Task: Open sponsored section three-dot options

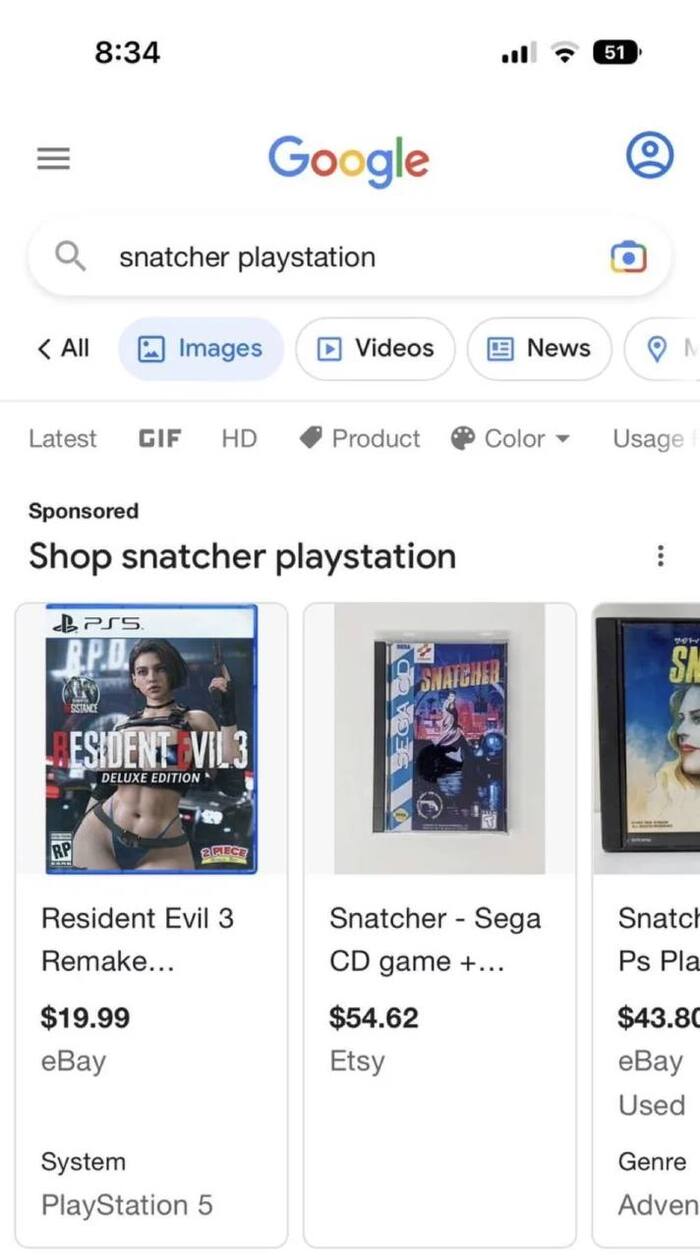Action: [659, 556]
